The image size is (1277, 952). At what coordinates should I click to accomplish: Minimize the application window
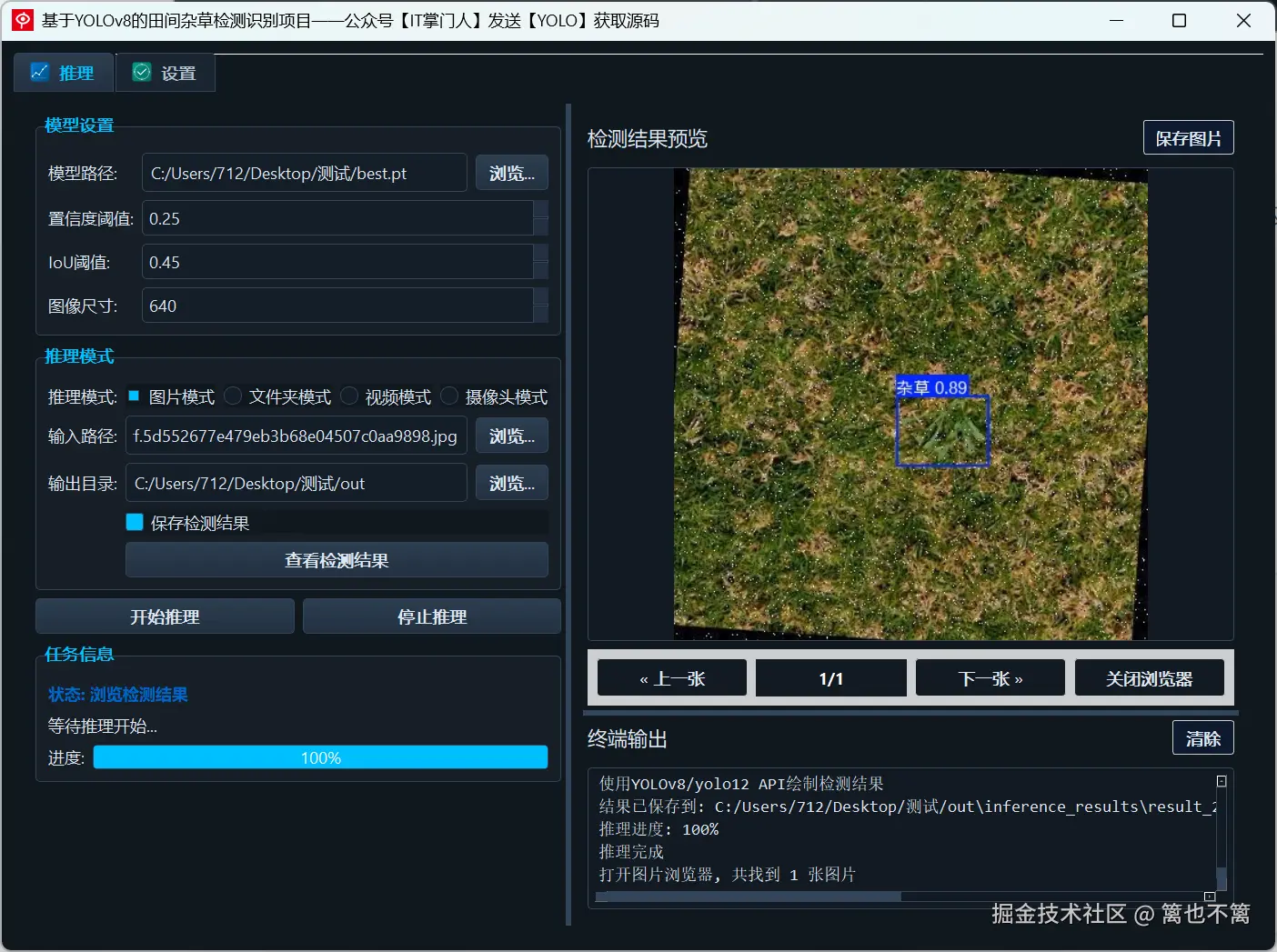pos(1117,20)
